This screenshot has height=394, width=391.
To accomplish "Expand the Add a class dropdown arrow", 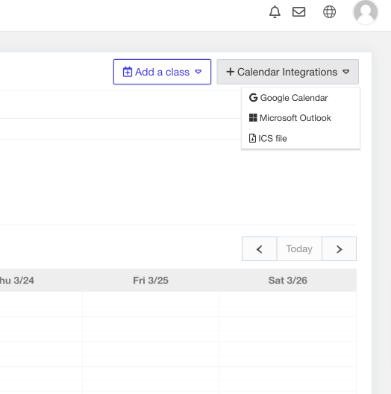I will click(x=198, y=72).
